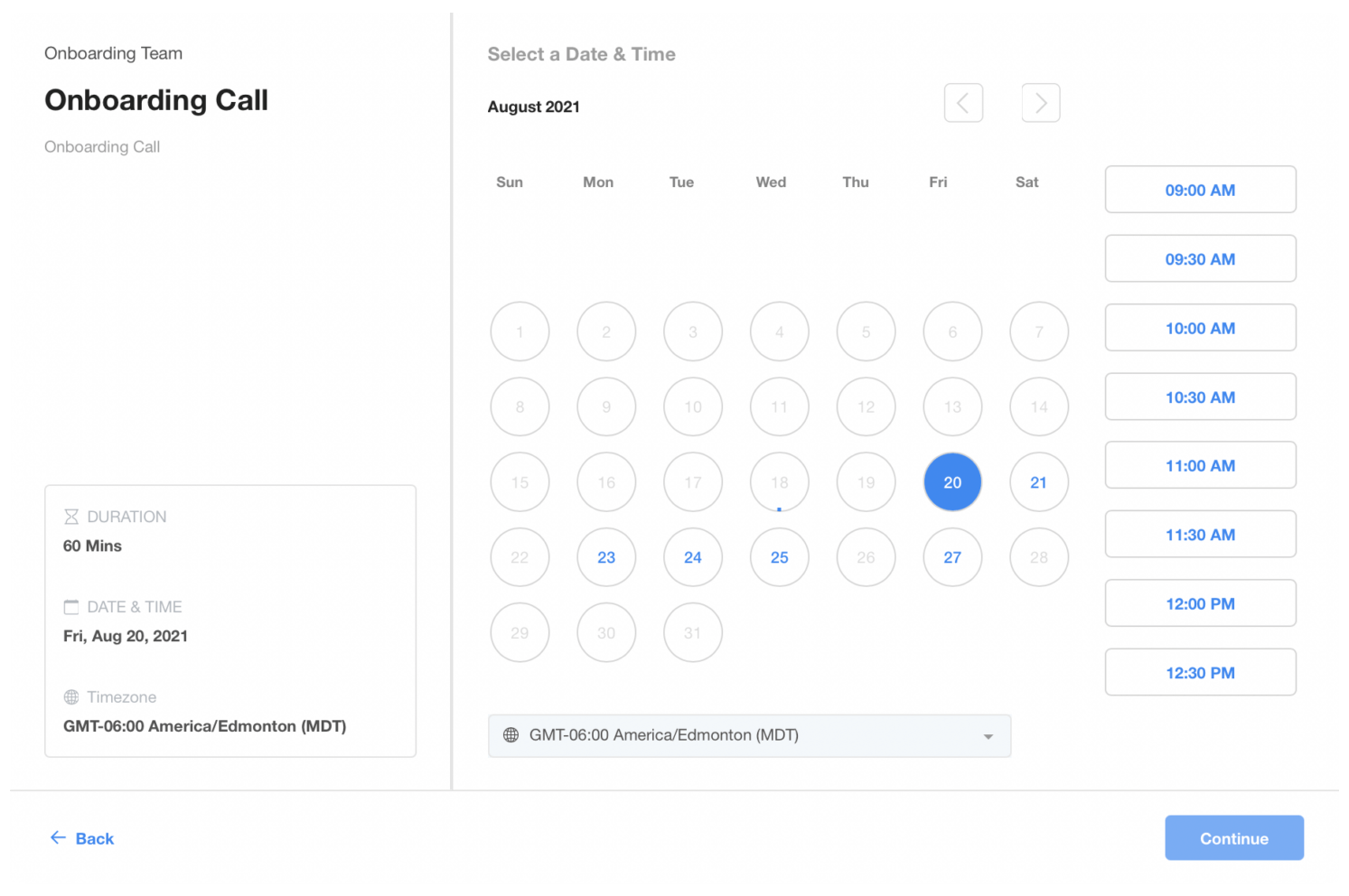Go to the previous month

coord(963,103)
